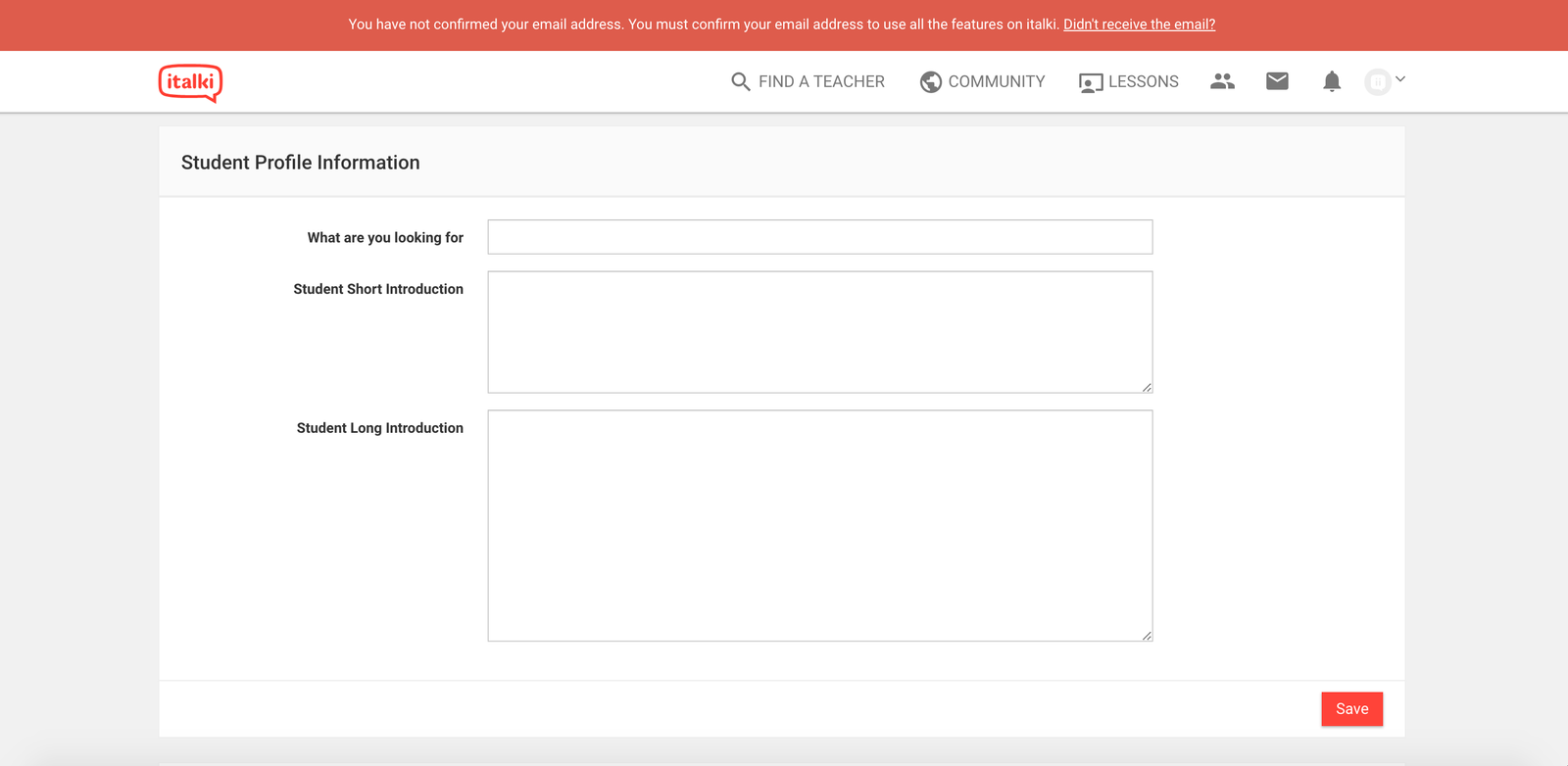Open messages via the envelope icon
Viewport: 1568px width, 766px height.
point(1277,81)
